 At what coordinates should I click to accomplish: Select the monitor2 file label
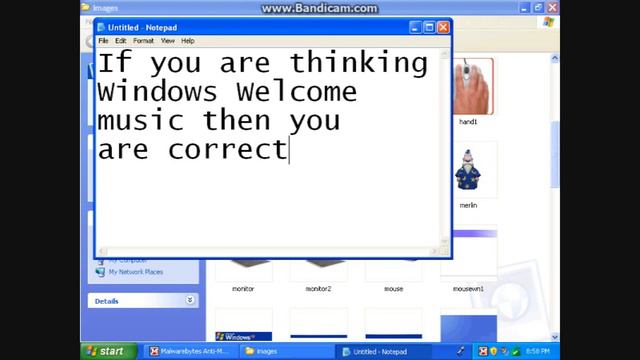click(x=318, y=289)
